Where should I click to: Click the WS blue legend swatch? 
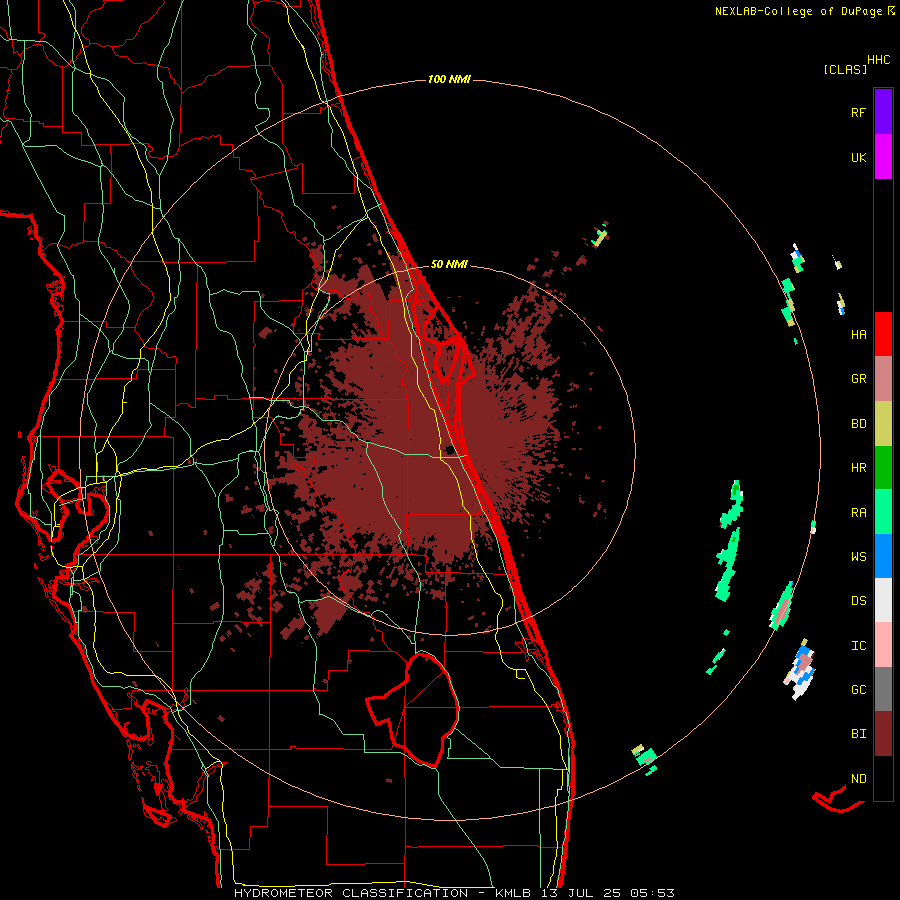(x=883, y=556)
